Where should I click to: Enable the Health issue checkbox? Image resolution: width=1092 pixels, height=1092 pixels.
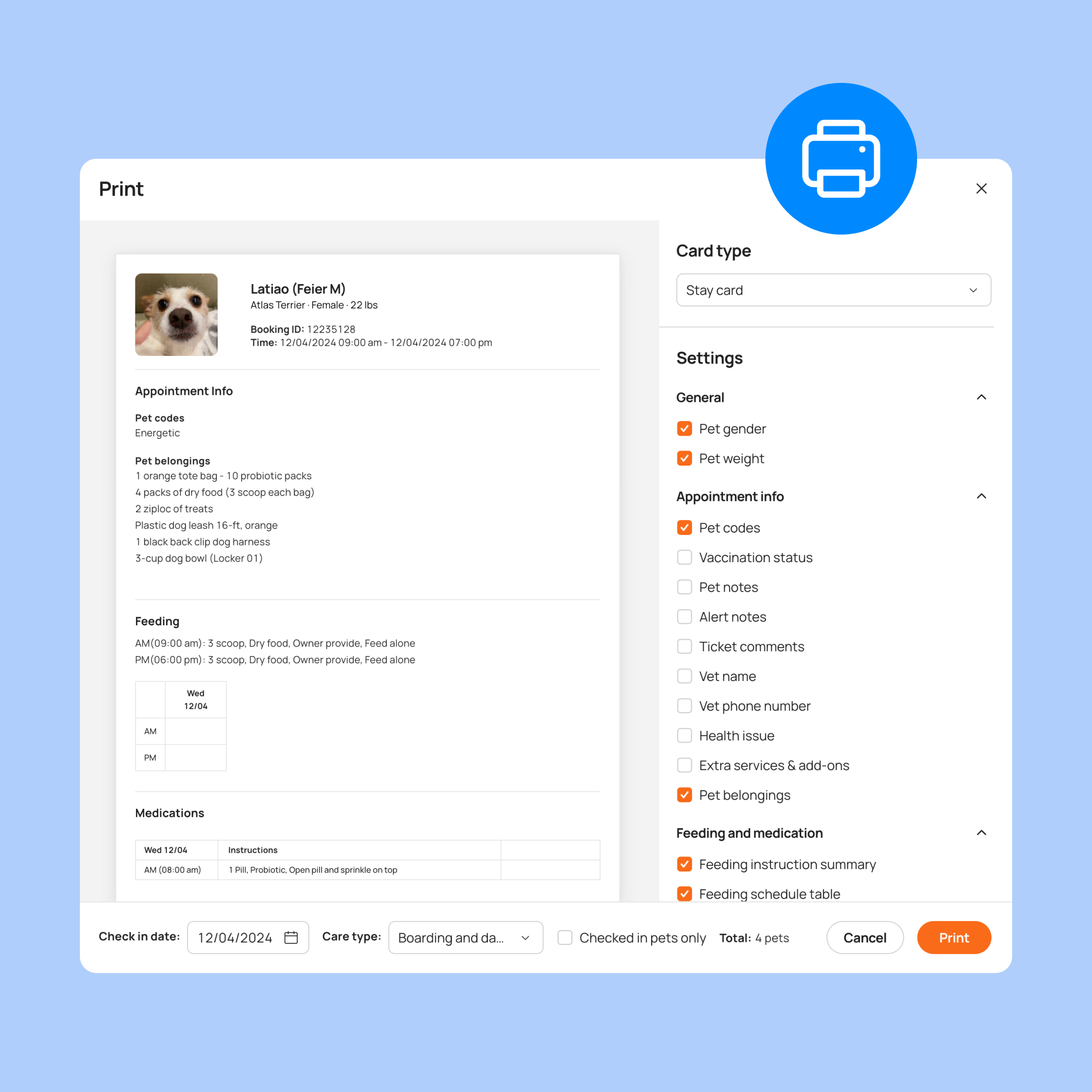[684, 736]
